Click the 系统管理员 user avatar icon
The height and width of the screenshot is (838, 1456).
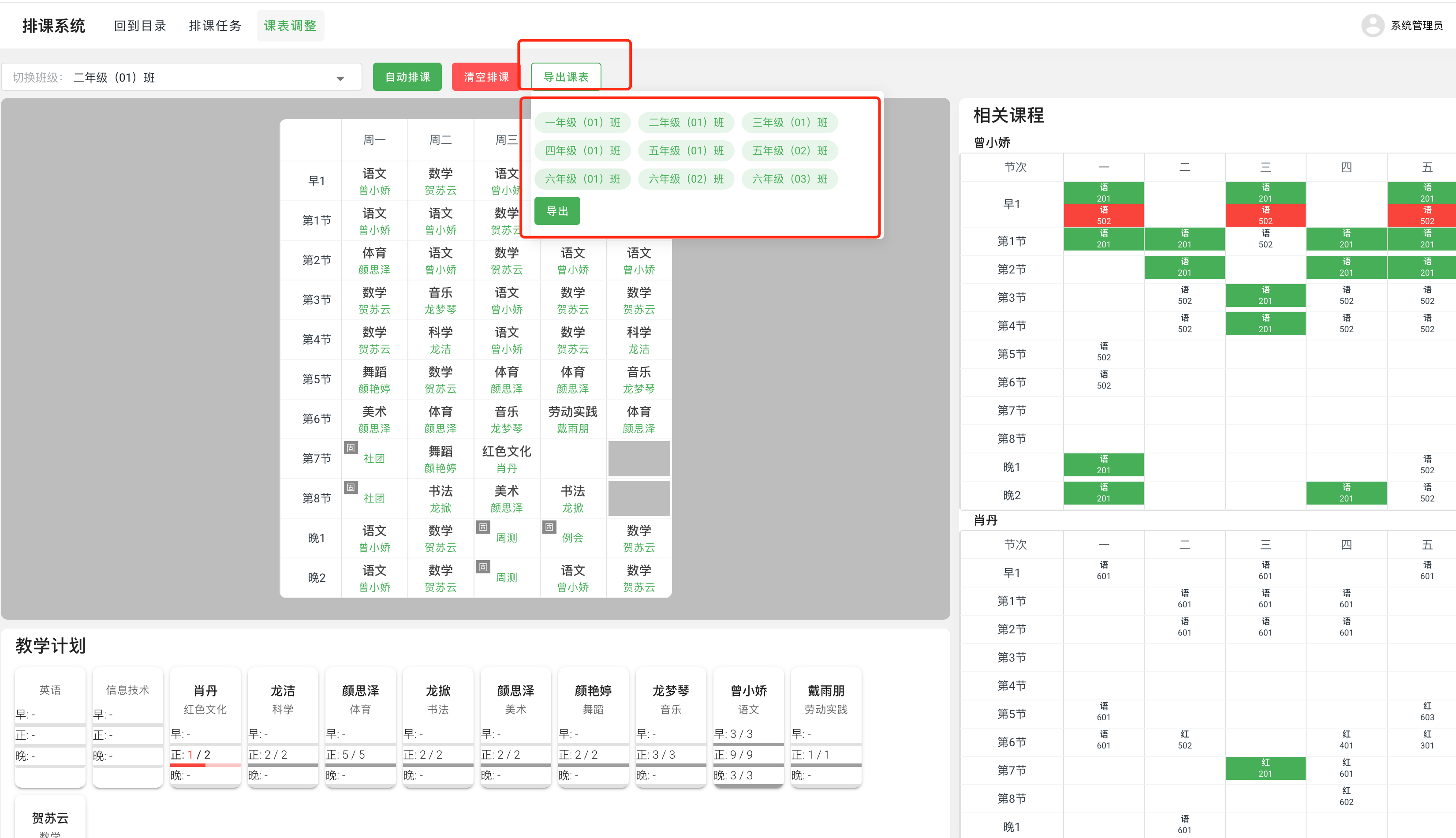click(1373, 25)
